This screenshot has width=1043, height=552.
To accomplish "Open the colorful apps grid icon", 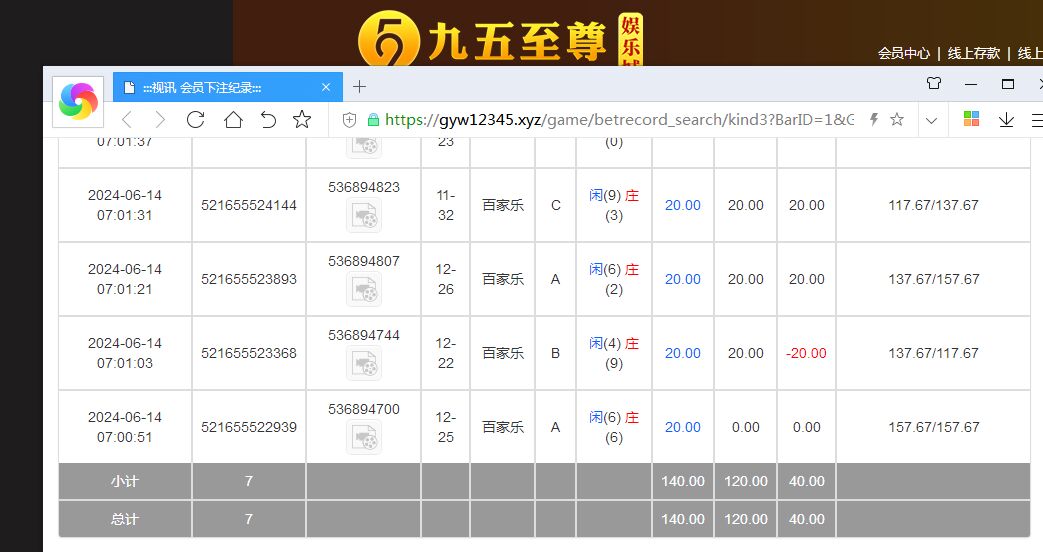I will (971, 119).
